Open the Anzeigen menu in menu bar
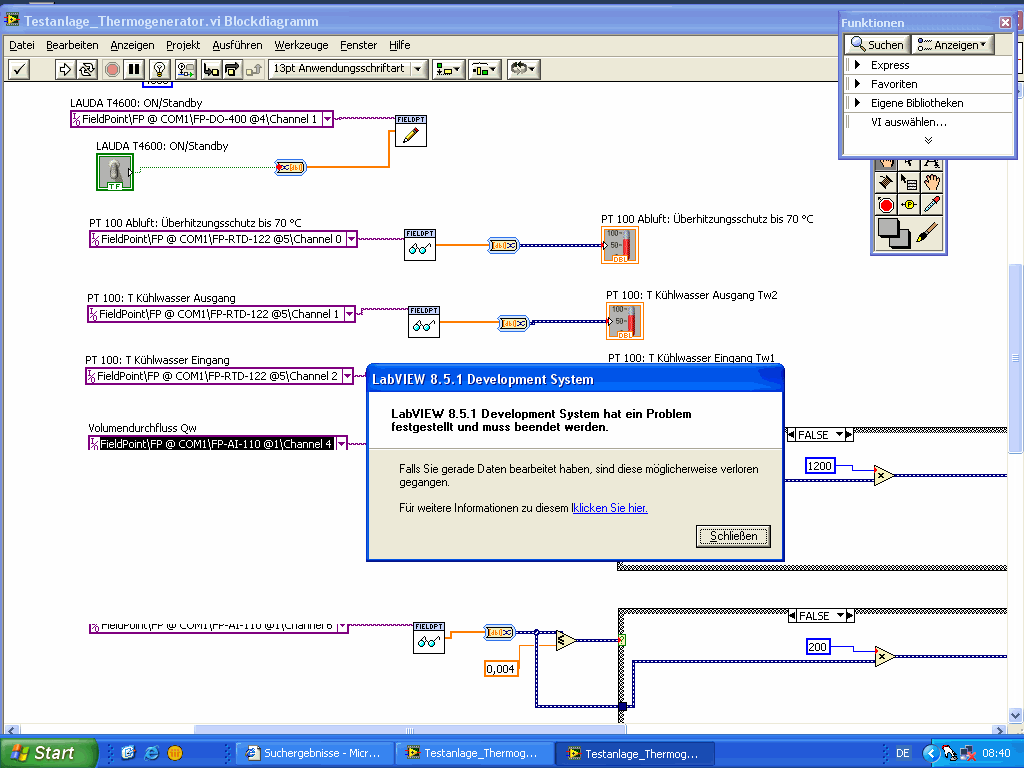This screenshot has width=1024, height=768. [133, 45]
